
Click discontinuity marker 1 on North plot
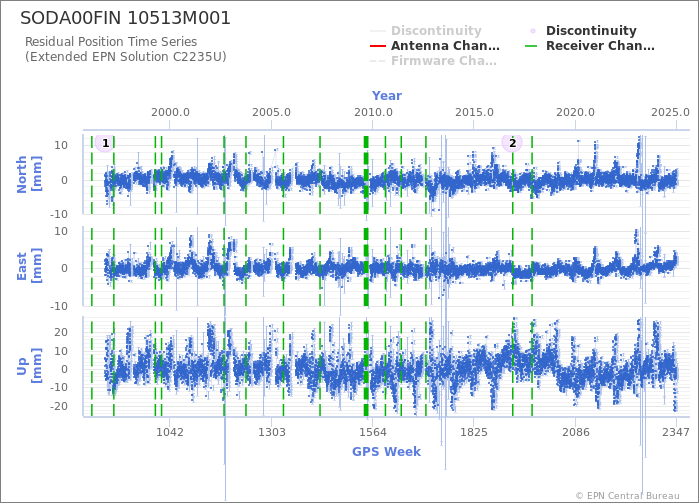(105, 143)
